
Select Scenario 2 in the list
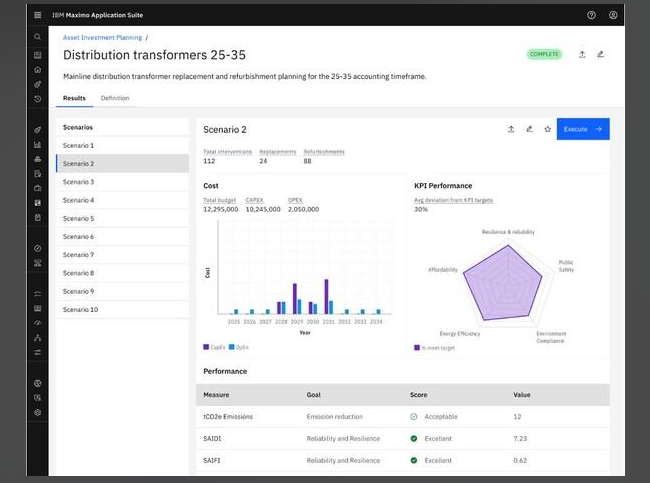[x=122, y=163]
